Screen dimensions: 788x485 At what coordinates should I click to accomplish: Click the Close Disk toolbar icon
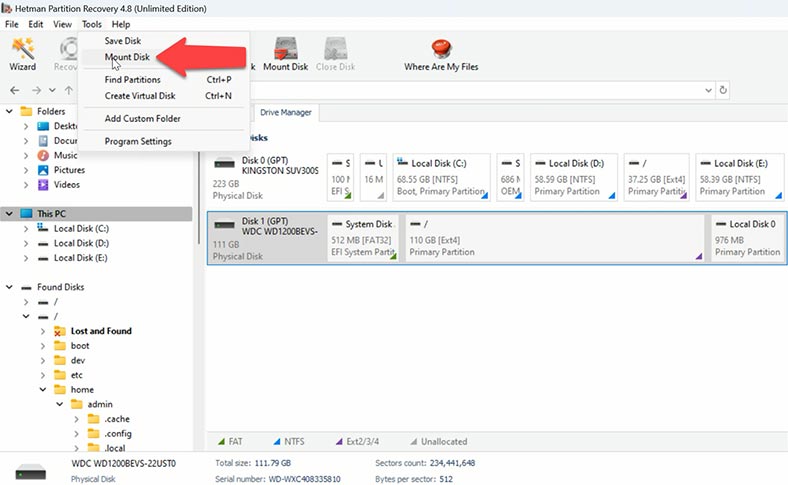(x=335, y=54)
